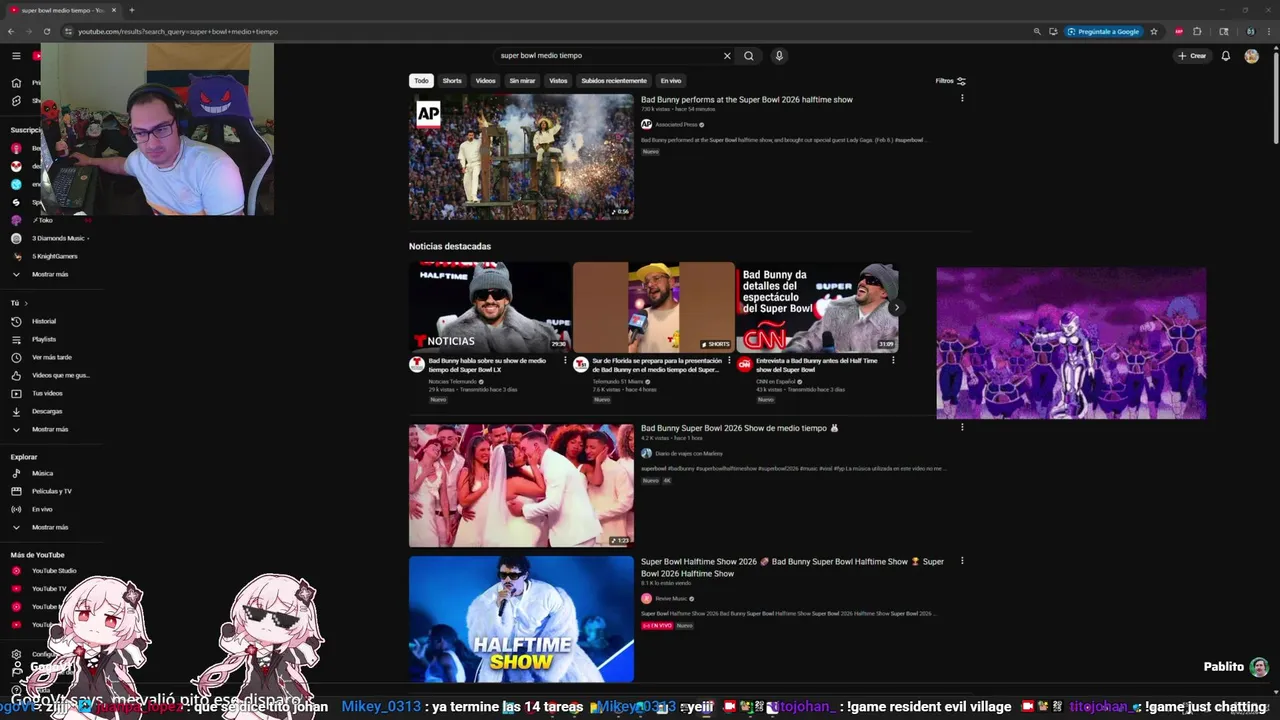Select the Sin mirar filter chip

click(522, 81)
